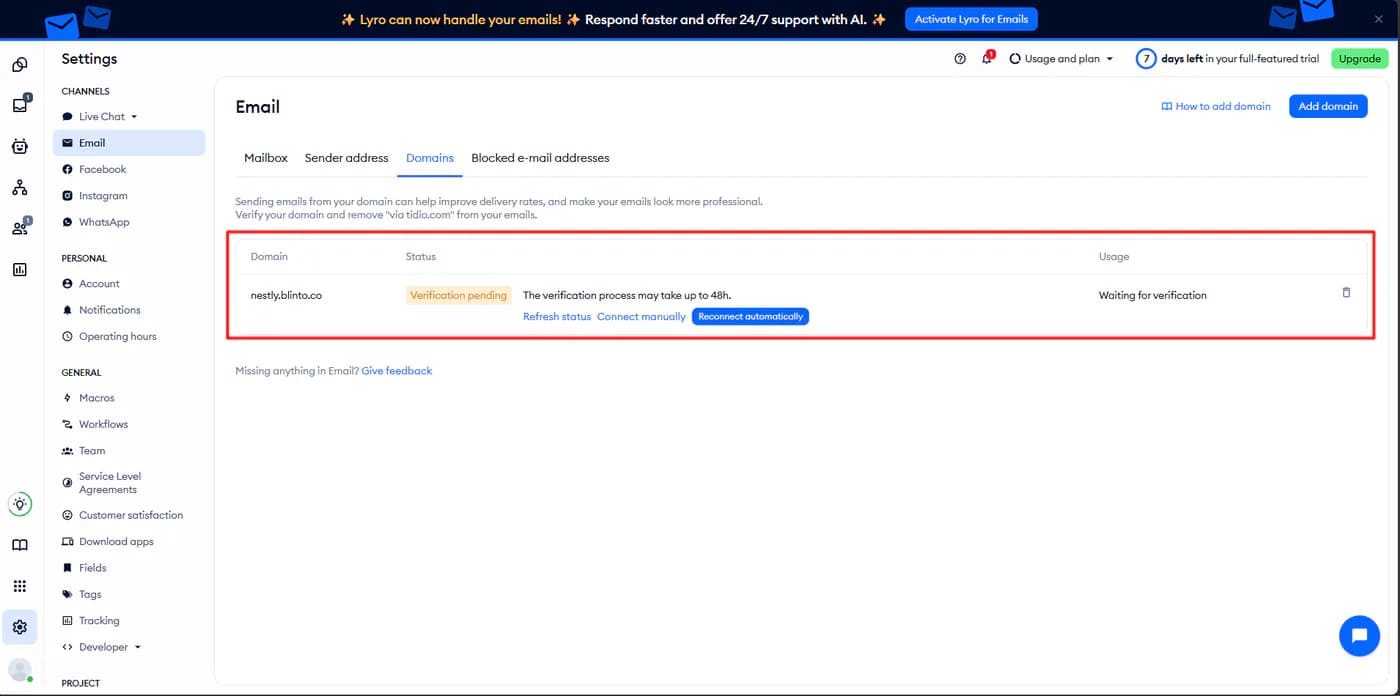Expand the Live Chat submenu
Viewport: 1400px width, 696px height.
[x=133, y=117]
